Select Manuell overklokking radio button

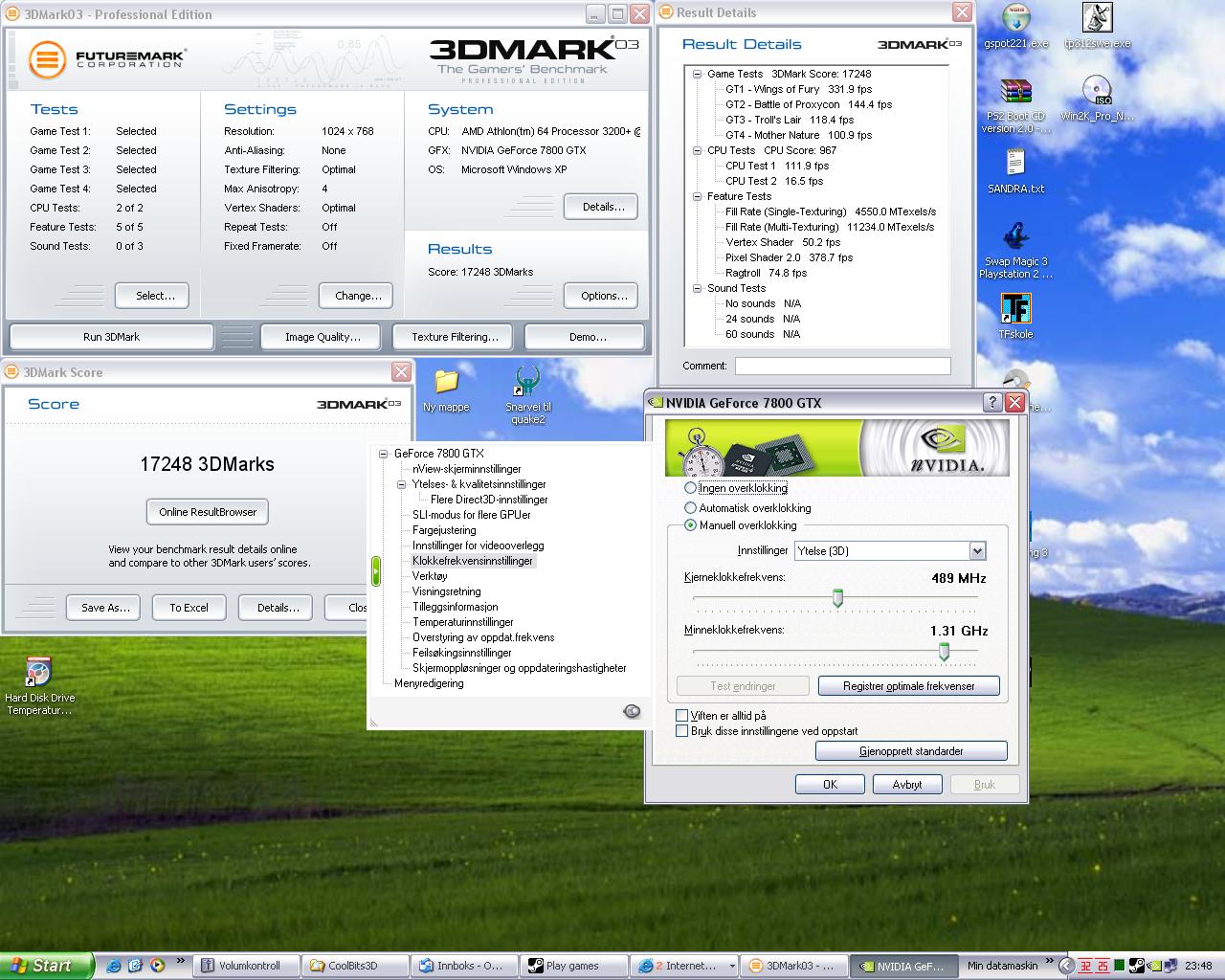click(690, 525)
